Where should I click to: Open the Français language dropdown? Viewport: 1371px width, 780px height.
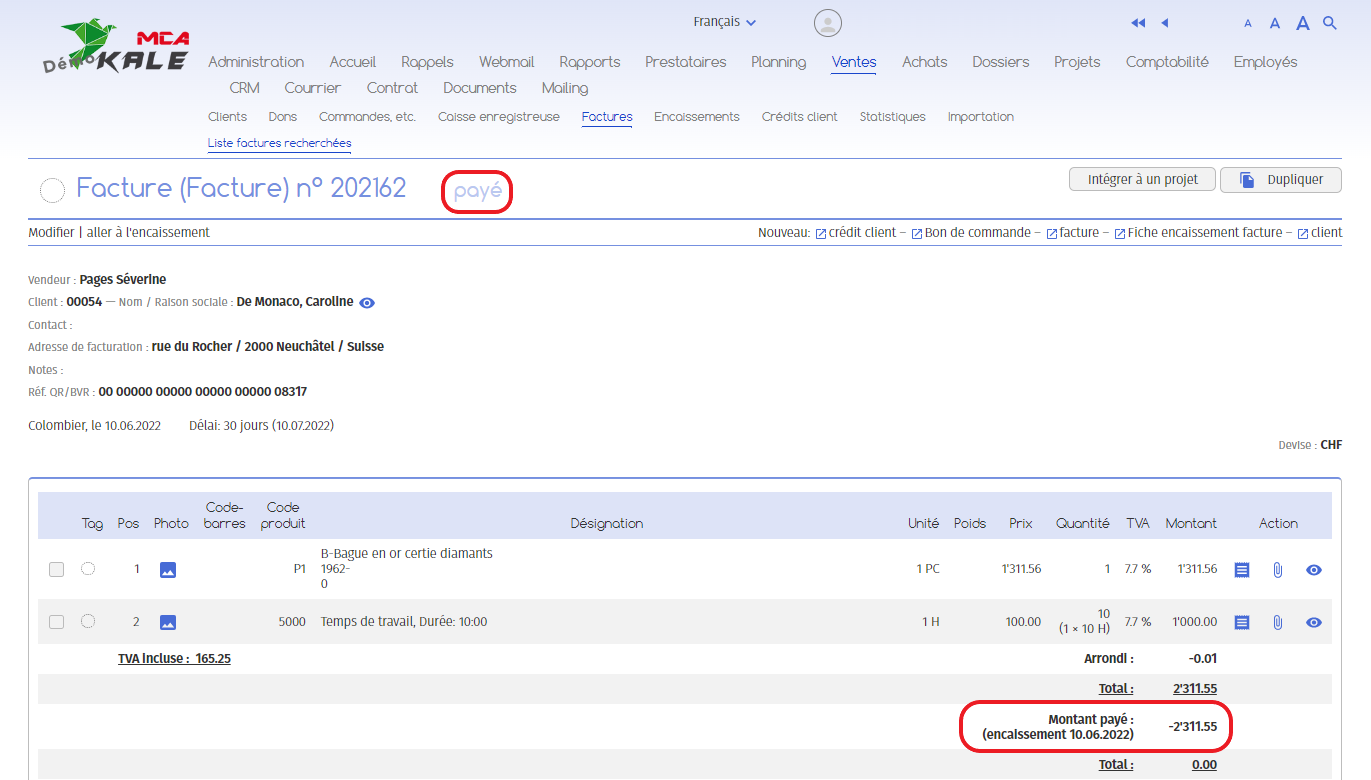point(725,22)
